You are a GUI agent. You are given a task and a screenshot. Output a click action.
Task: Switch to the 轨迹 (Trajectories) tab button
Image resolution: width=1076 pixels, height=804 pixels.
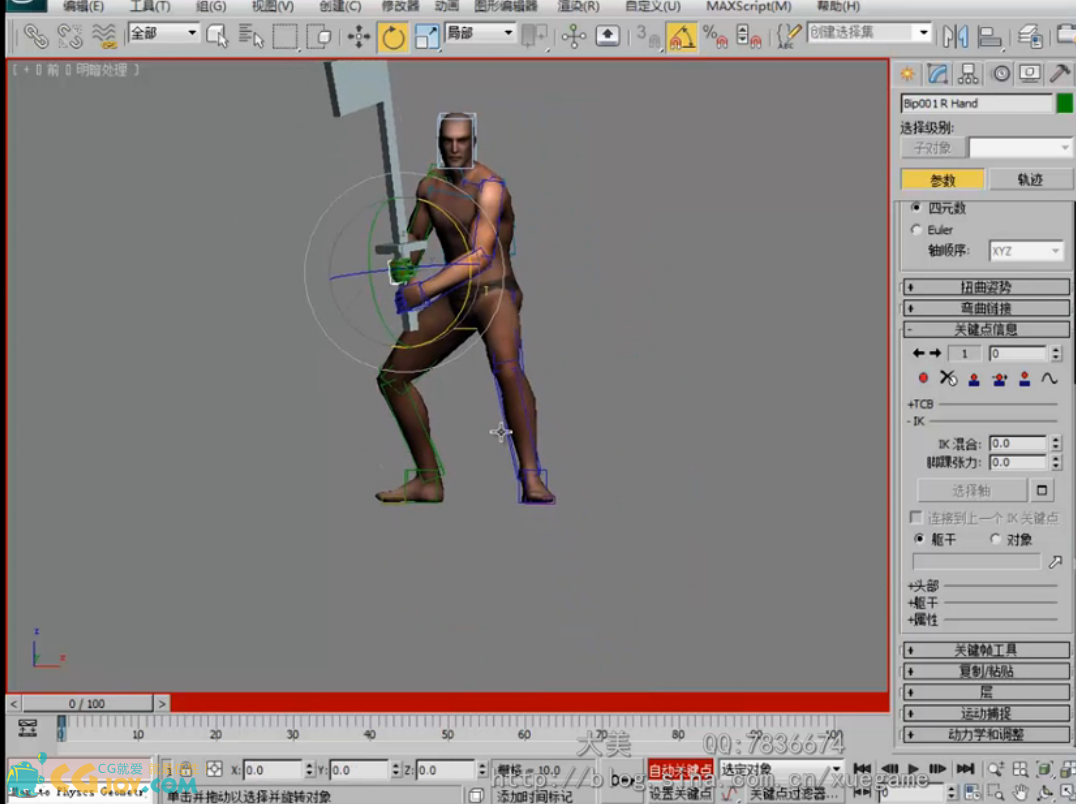coord(1030,180)
